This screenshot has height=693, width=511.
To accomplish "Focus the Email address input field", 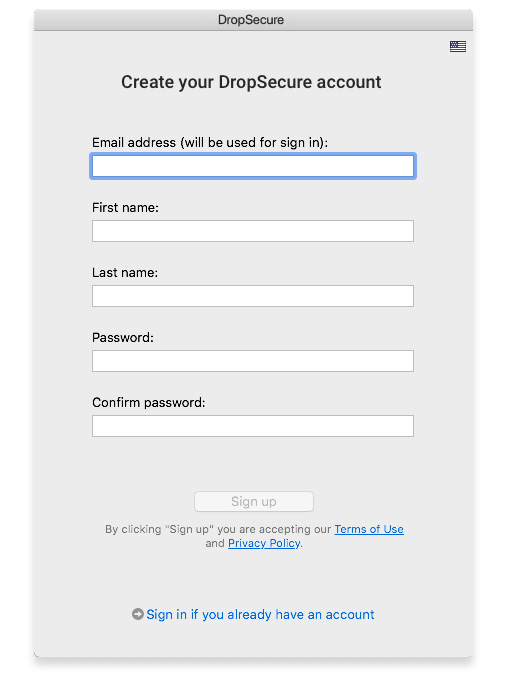I will coord(253,166).
